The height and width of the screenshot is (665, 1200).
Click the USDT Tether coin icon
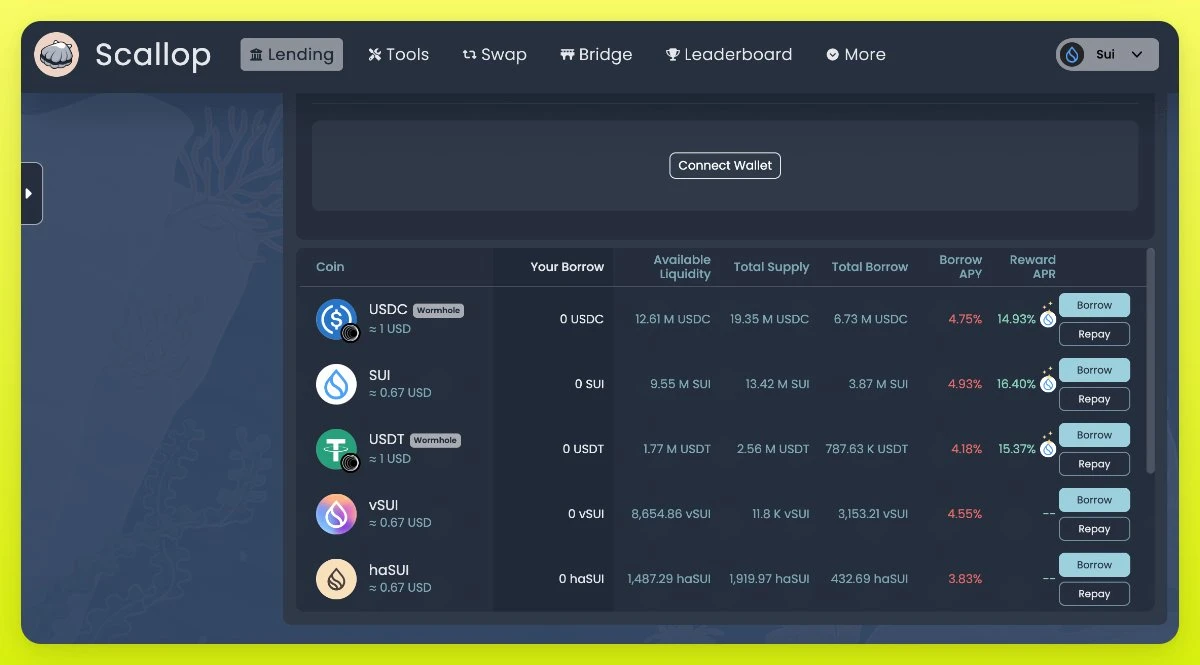point(336,449)
